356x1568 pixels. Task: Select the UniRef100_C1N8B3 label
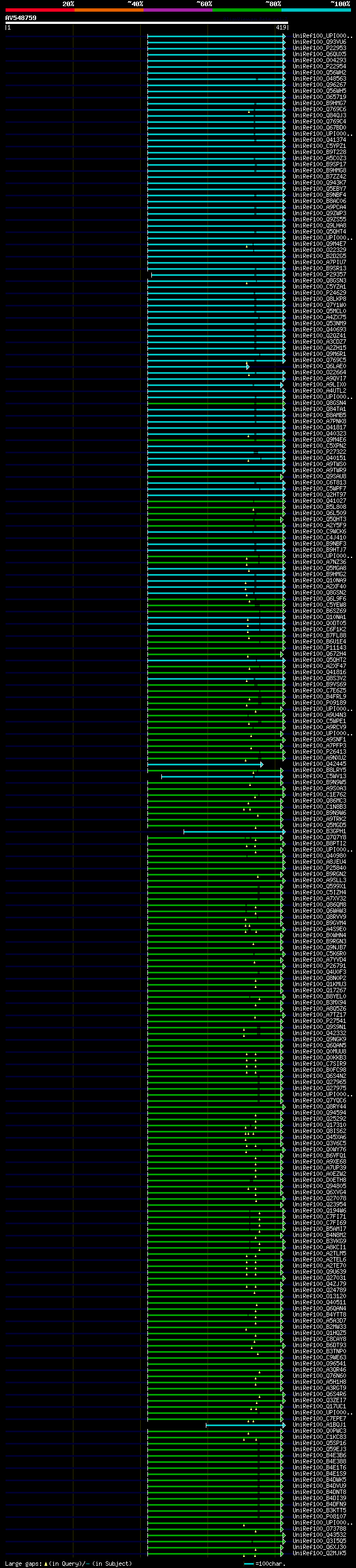(319, 807)
